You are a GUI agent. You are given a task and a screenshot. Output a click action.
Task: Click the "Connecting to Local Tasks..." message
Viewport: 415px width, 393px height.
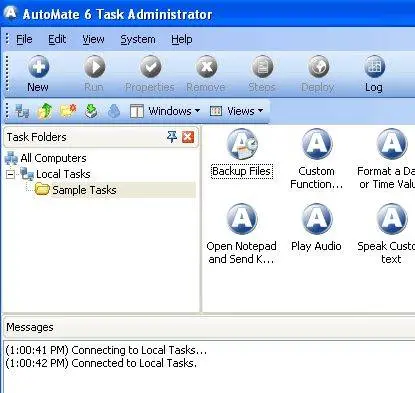pyautogui.click(x=106, y=350)
